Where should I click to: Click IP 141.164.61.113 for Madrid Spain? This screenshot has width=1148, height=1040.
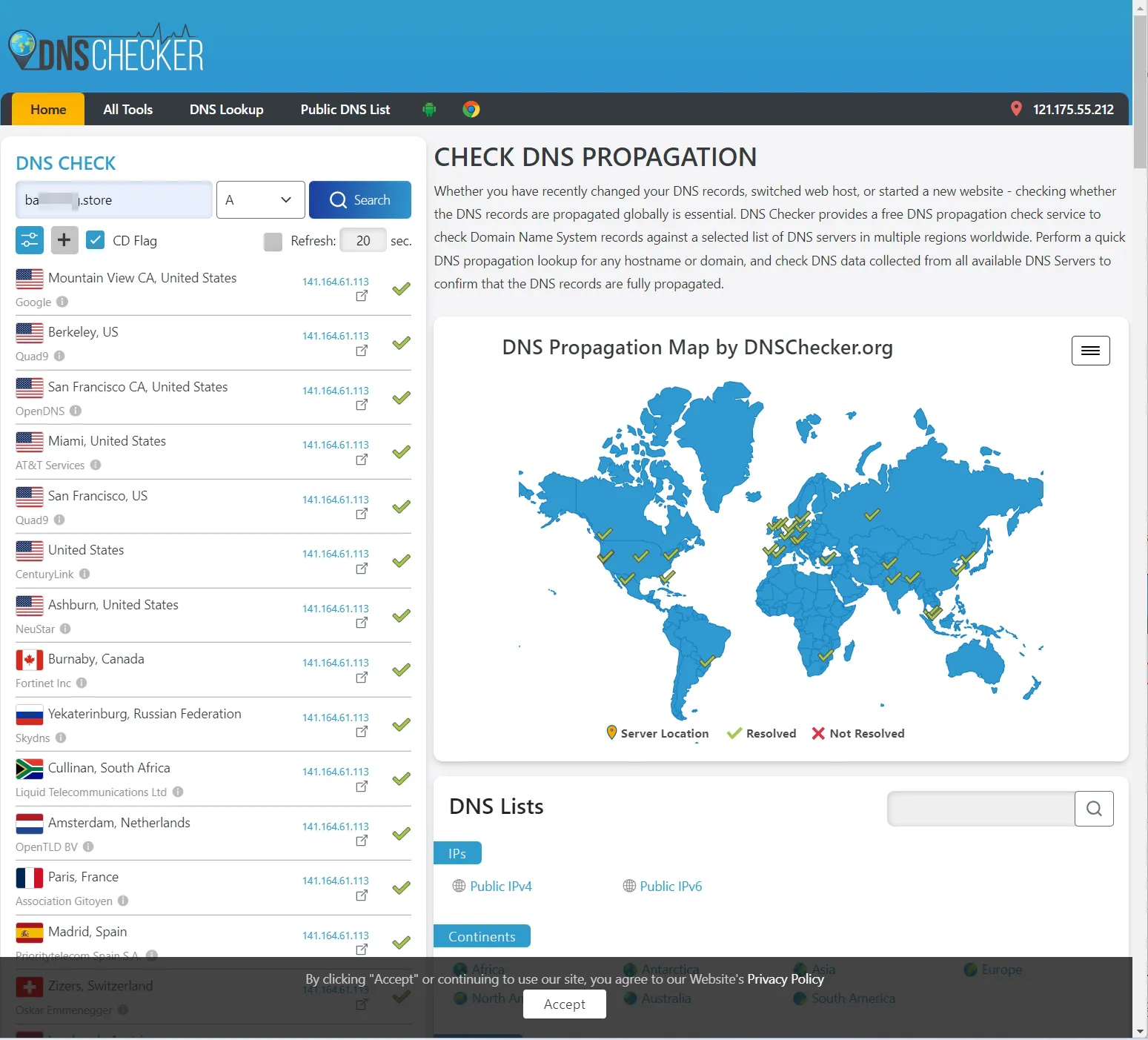(335, 935)
